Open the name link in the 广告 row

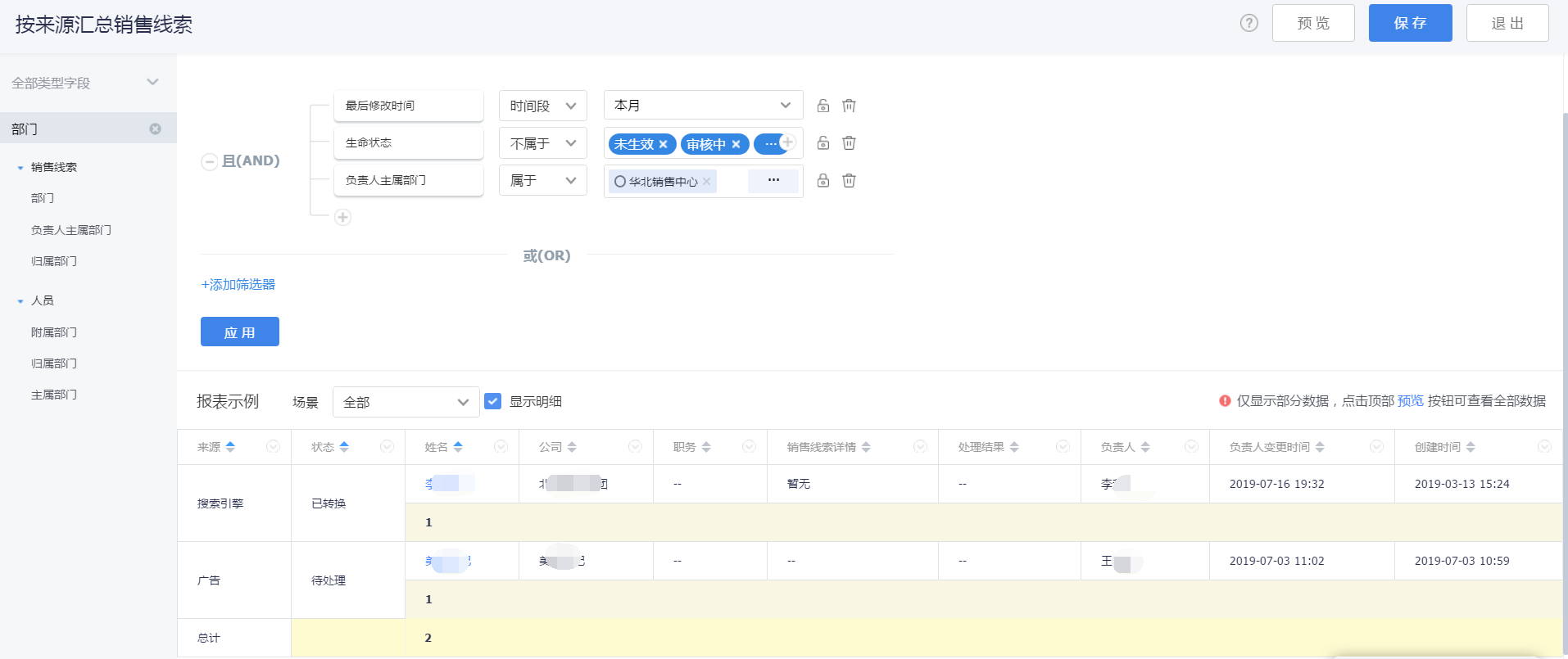coord(448,561)
